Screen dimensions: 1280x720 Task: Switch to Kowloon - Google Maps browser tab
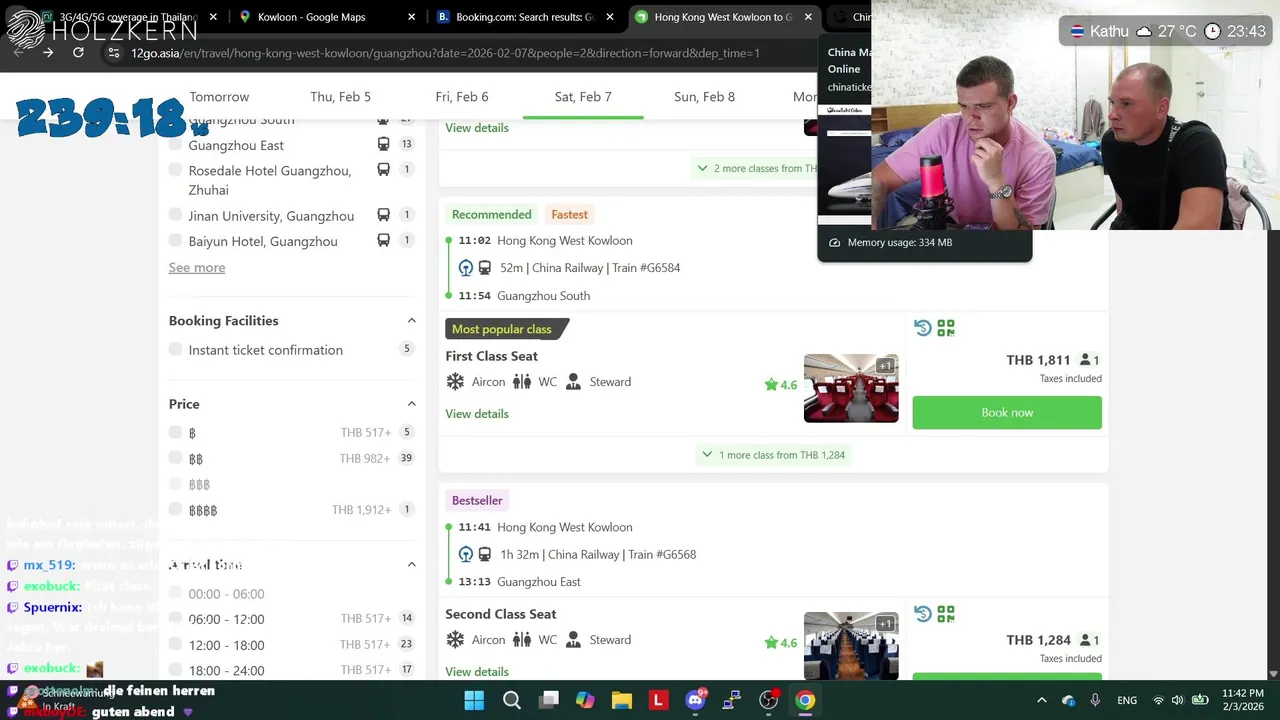325,17
